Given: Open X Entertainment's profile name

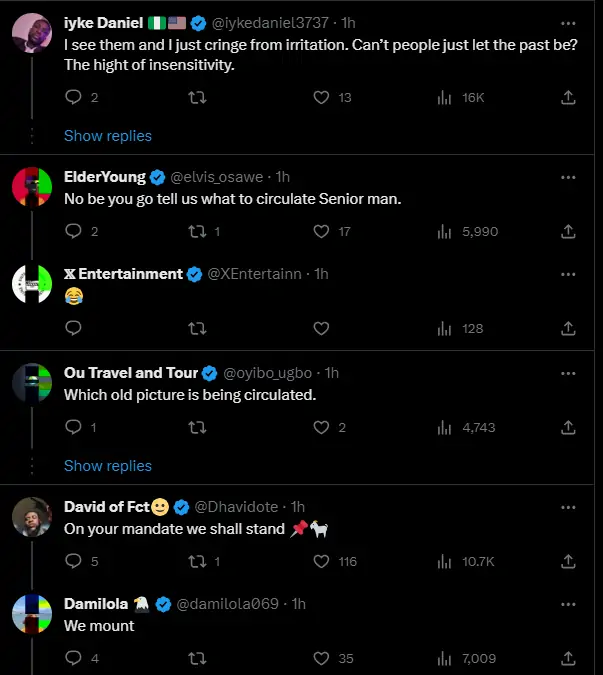Looking at the screenshot, I should [123, 273].
